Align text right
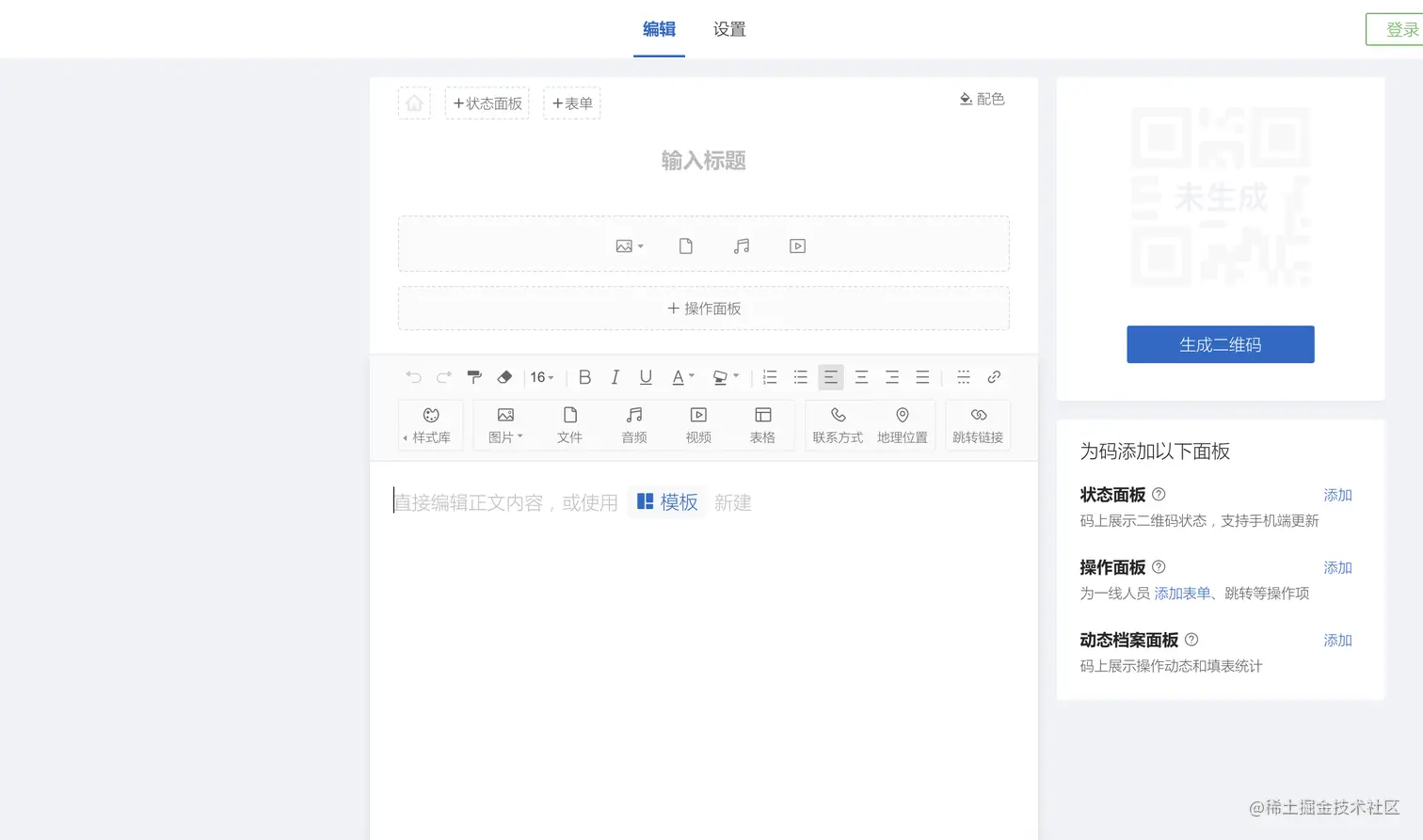 pyautogui.click(x=892, y=377)
